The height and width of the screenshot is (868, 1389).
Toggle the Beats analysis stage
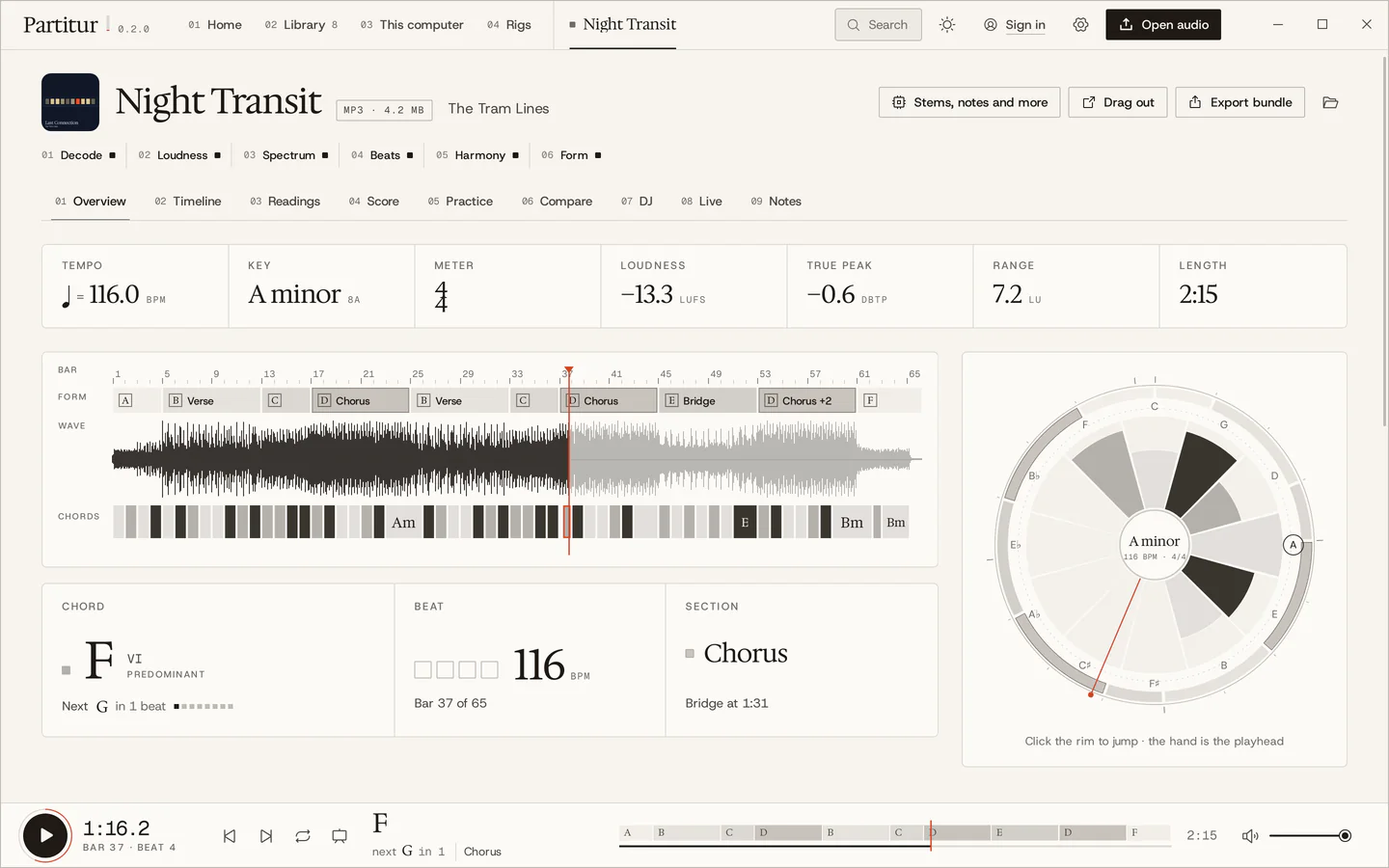click(x=382, y=155)
